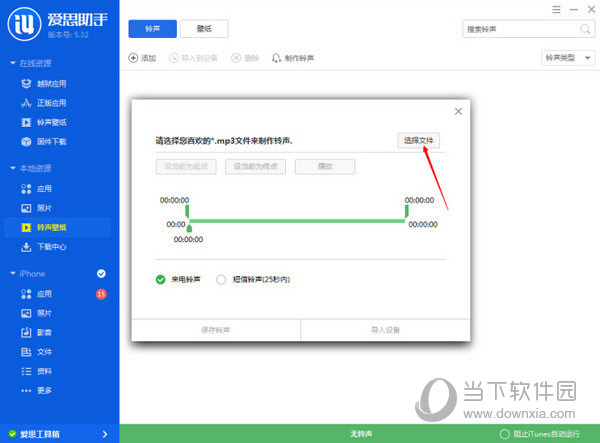Open 铃声壁纸 under 在线资源

point(44,122)
